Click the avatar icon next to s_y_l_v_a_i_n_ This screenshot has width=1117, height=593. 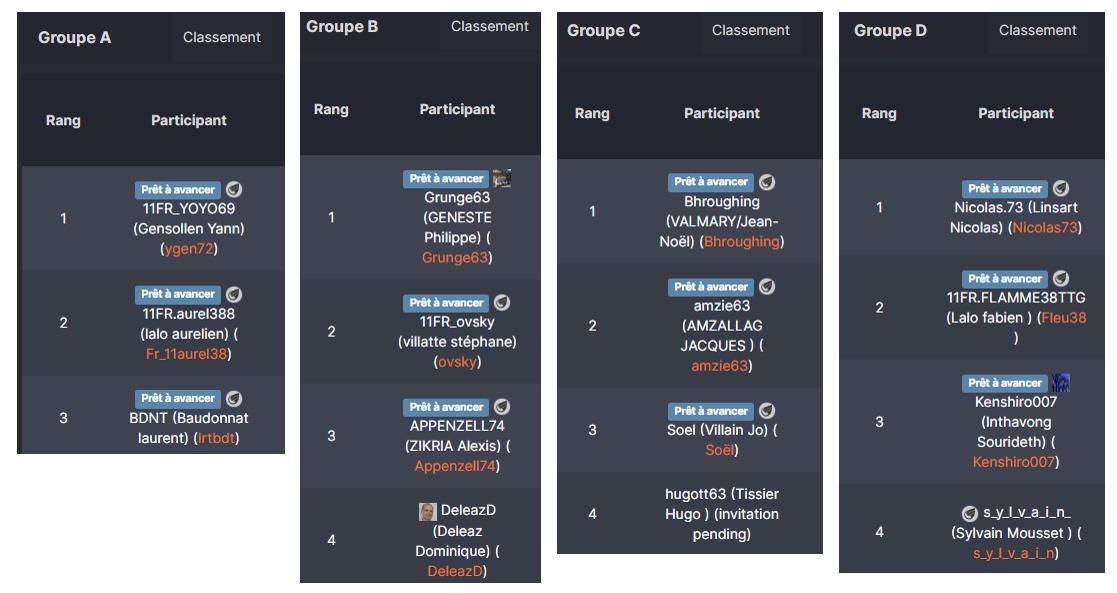970,513
